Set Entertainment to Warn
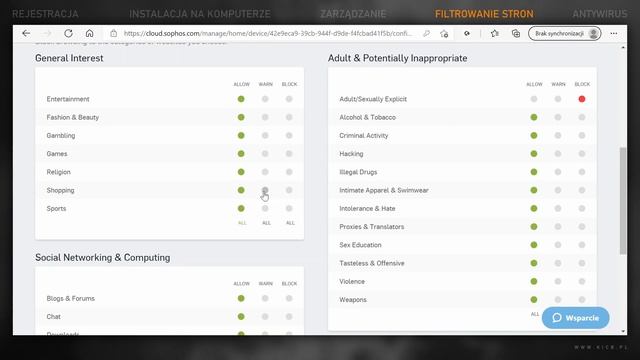The image size is (640, 360). click(265, 99)
